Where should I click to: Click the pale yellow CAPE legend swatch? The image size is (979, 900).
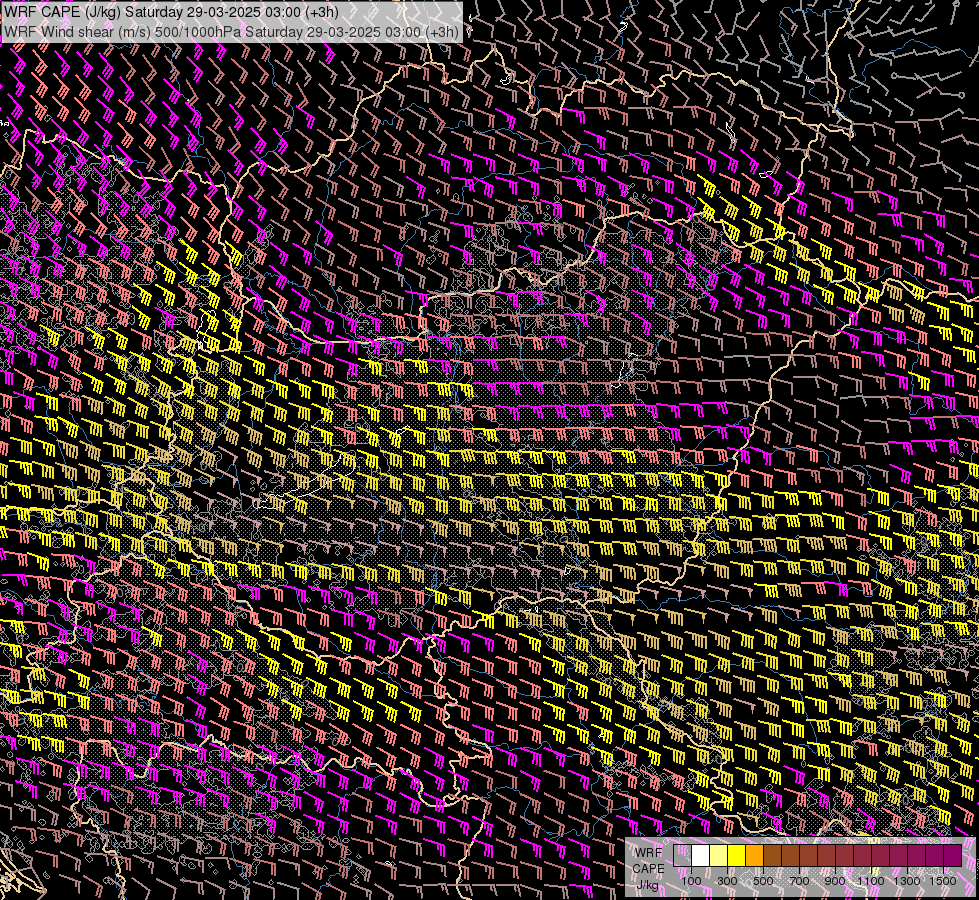[x=719, y=855]
